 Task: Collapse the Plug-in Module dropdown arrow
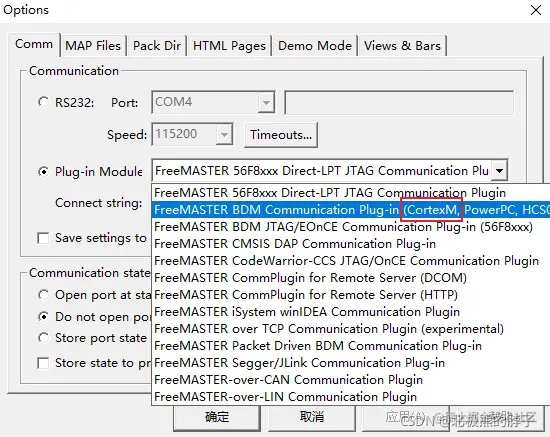(499, 171)
